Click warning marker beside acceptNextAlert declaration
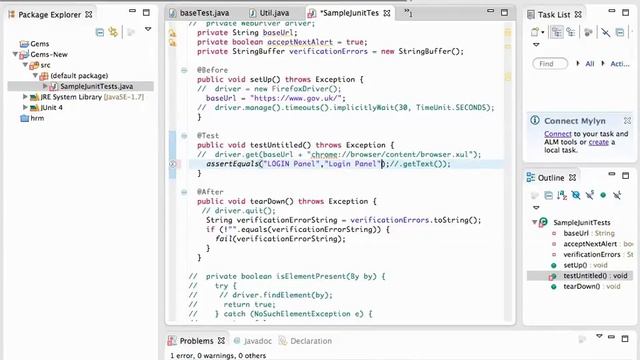This screenshot has height=360, width=640. click(x=173, y=42)
